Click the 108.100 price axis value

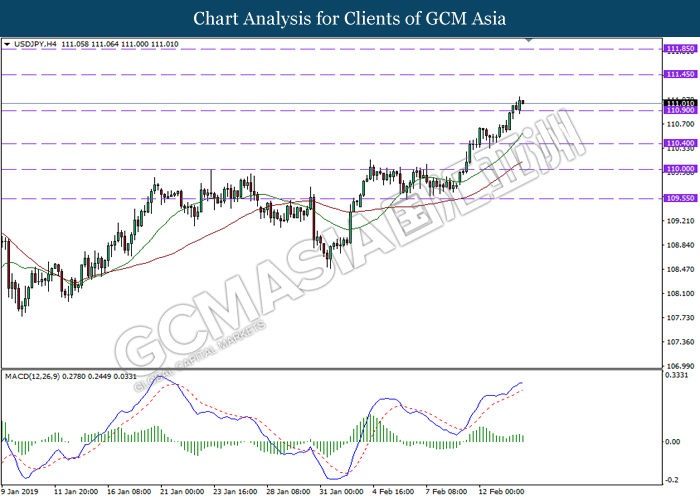680,294
